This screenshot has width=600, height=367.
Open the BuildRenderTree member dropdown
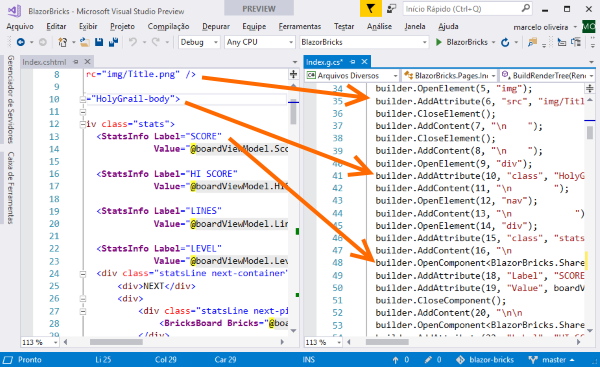click(x=547, y=75)
